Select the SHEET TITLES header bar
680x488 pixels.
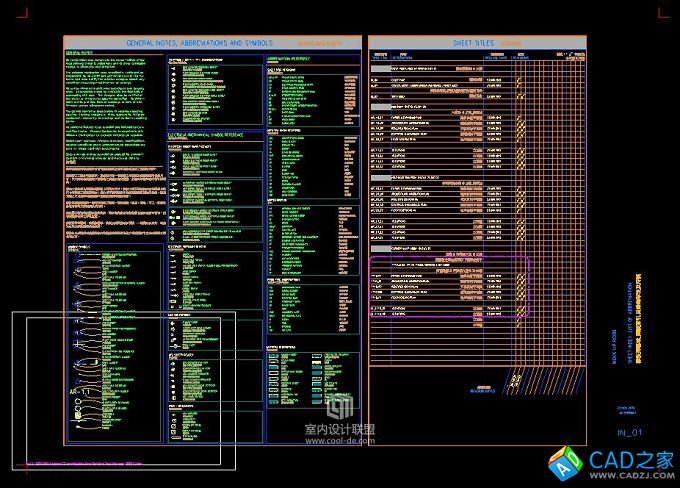pyautogui.click(x=476, y=44)
